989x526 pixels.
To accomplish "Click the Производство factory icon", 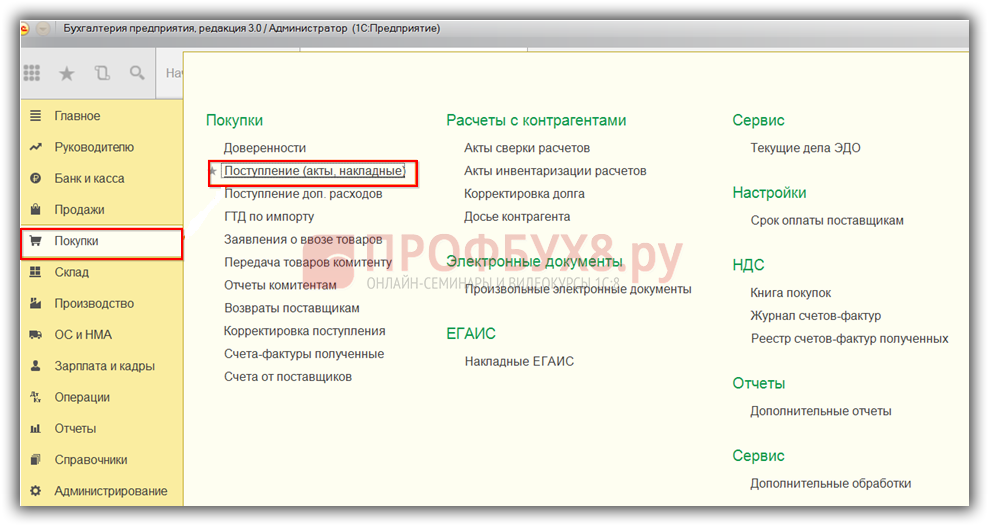I will tap(36, 303).
